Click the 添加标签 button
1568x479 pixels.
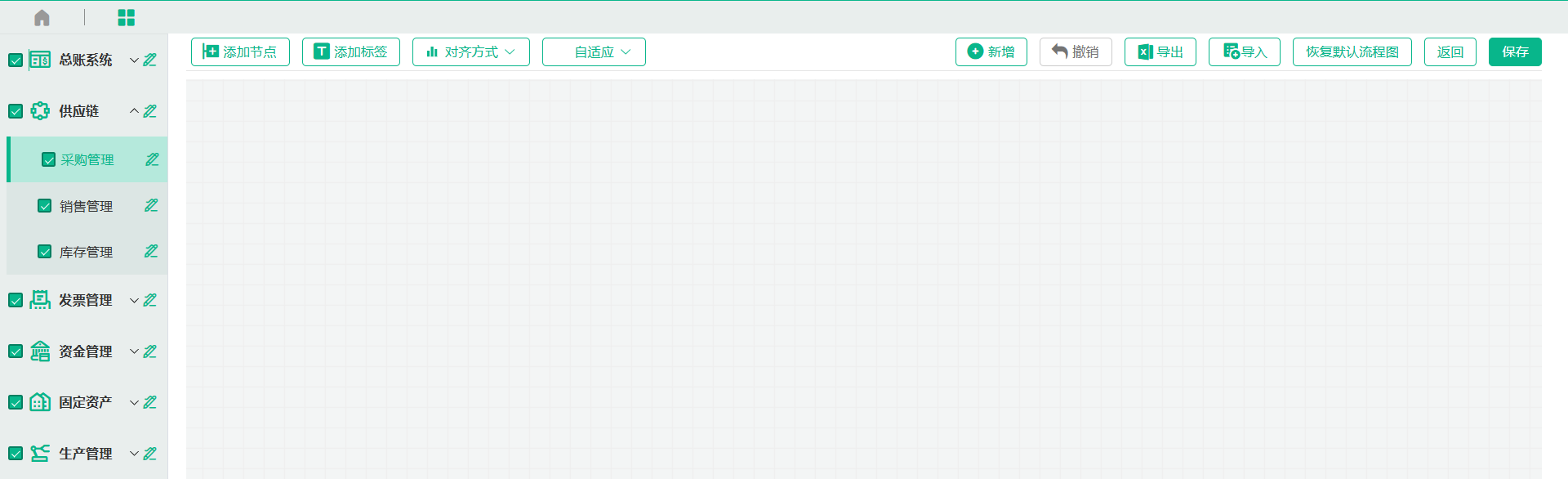[351, 51]
